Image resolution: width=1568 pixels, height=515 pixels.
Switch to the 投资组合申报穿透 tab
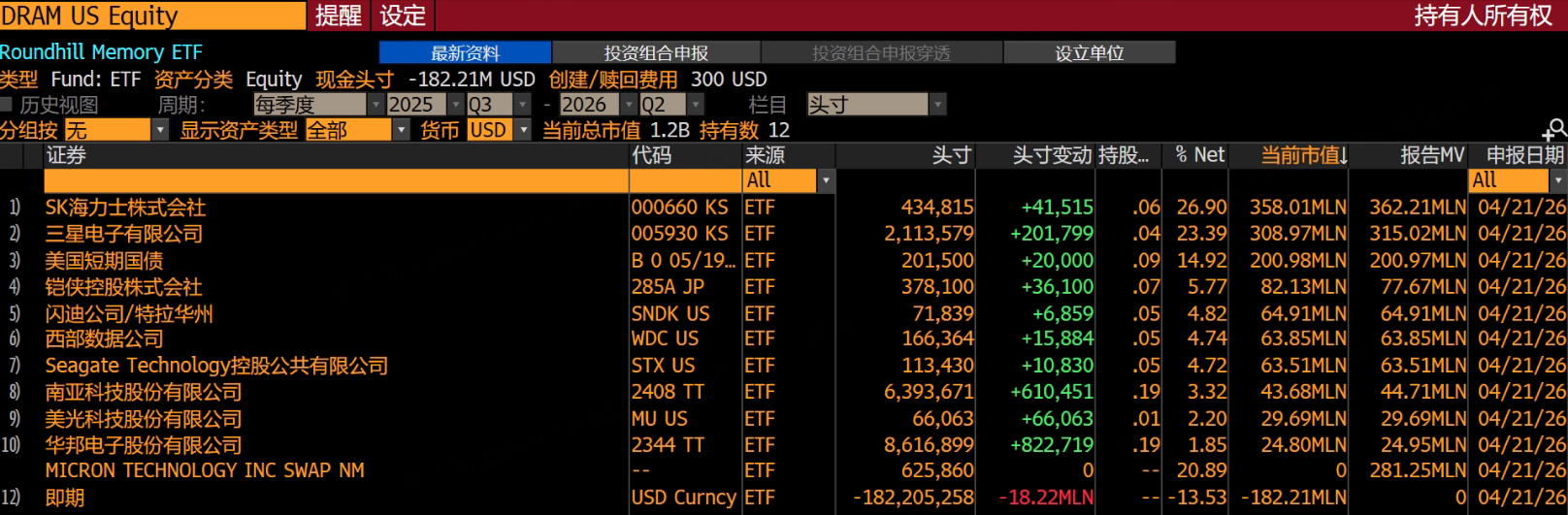tap(881, 52)
